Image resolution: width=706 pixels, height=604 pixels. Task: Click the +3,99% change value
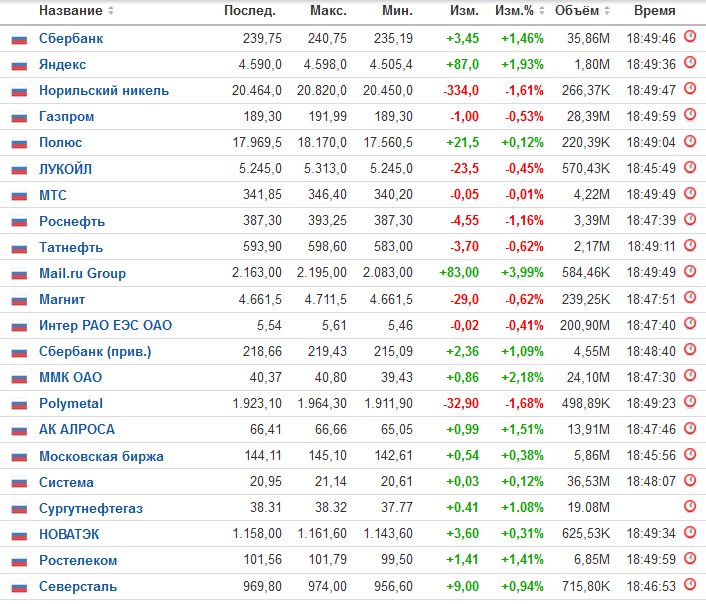coord(522,273)
